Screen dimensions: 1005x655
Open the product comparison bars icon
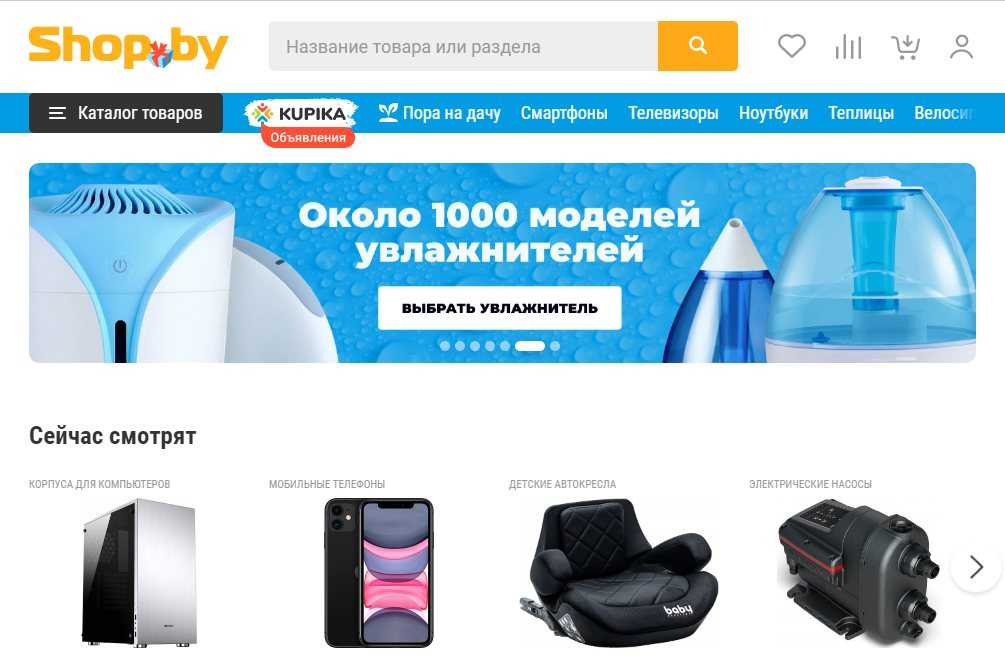(849, 47)
